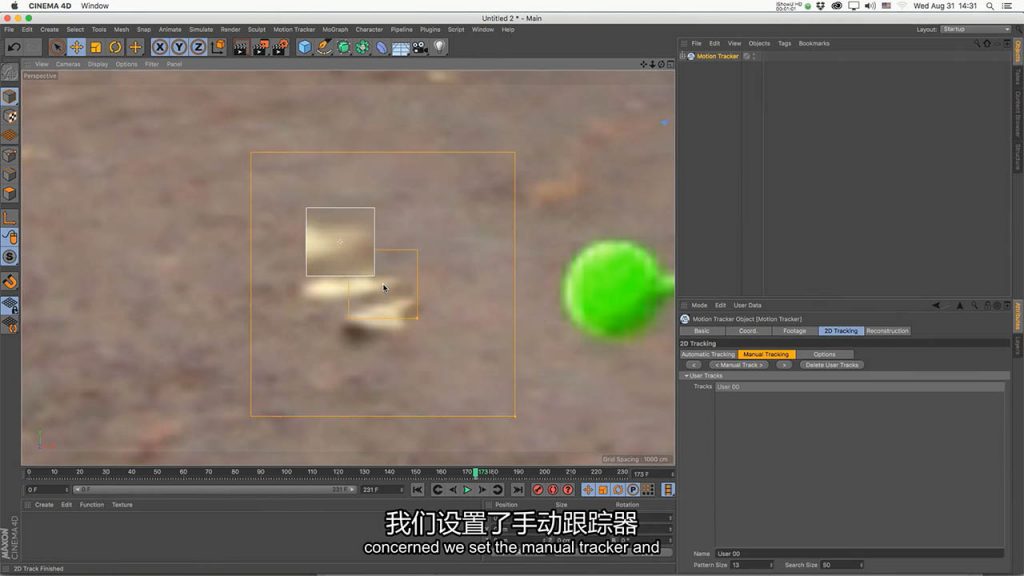The image size is (1024, 576).
Task: Click the Record Active Objects button
Action: (537, 490)
